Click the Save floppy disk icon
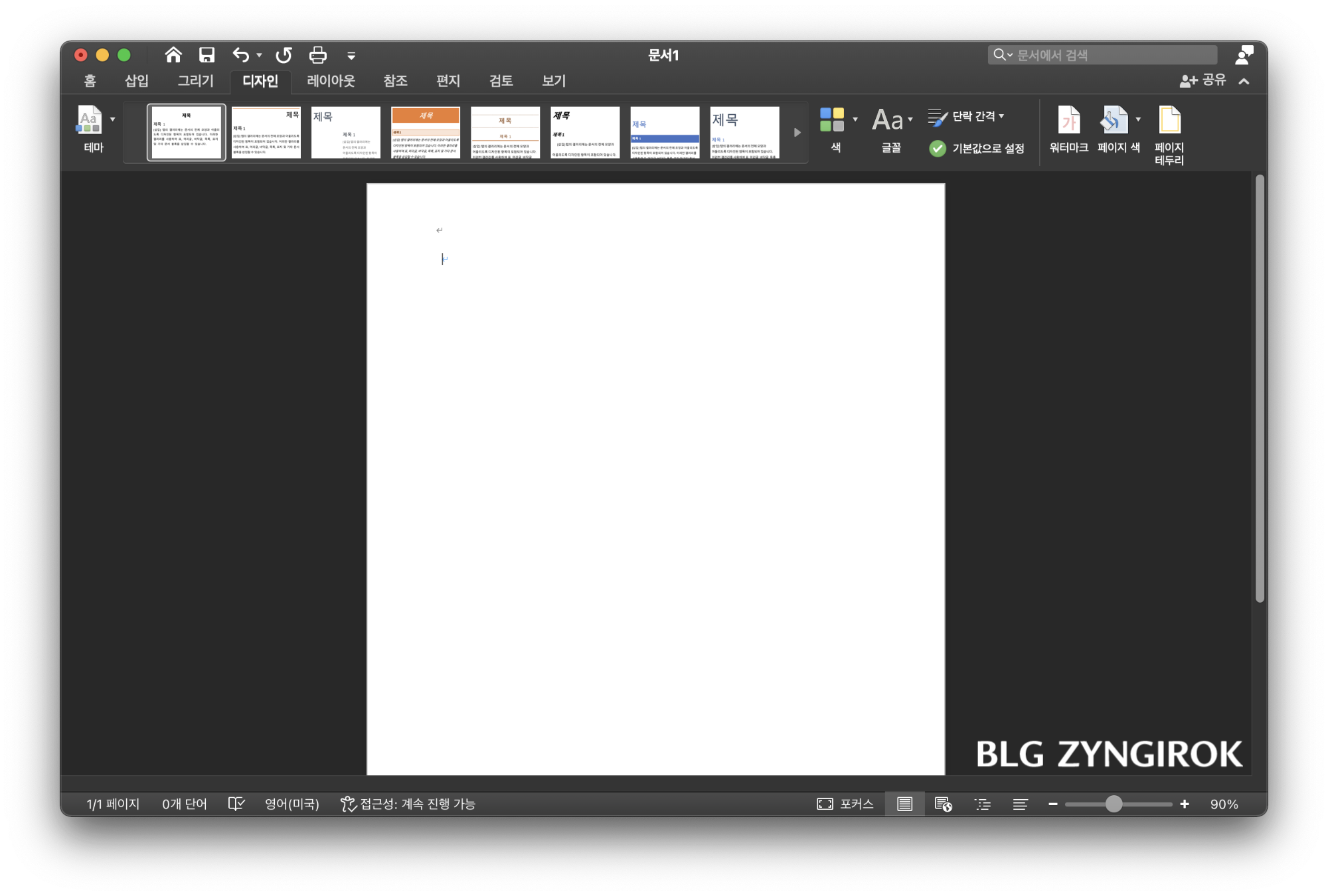The height and width of the screenshot is (896, 1328). point(207,55)
